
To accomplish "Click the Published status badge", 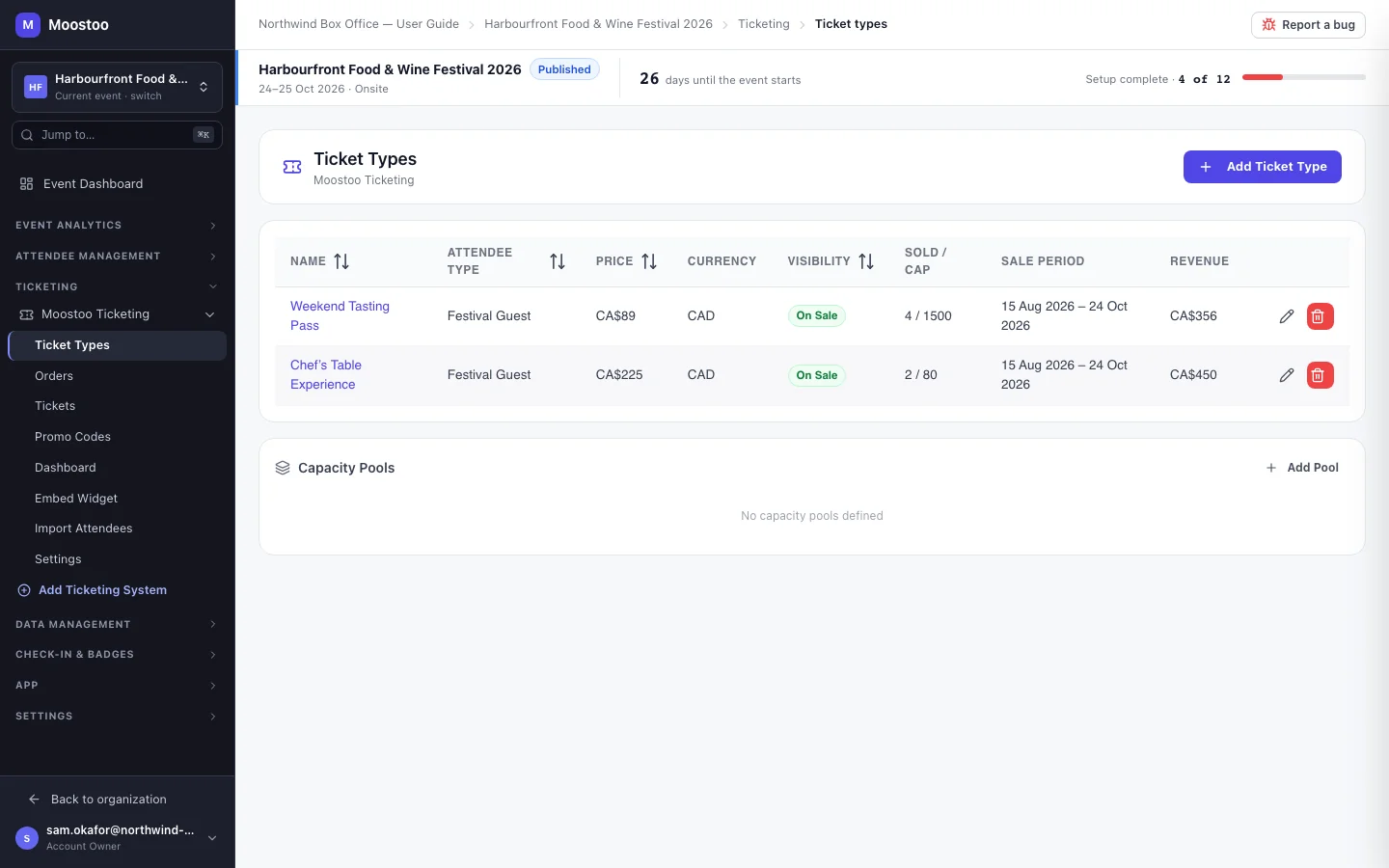I will click(564, 69).
